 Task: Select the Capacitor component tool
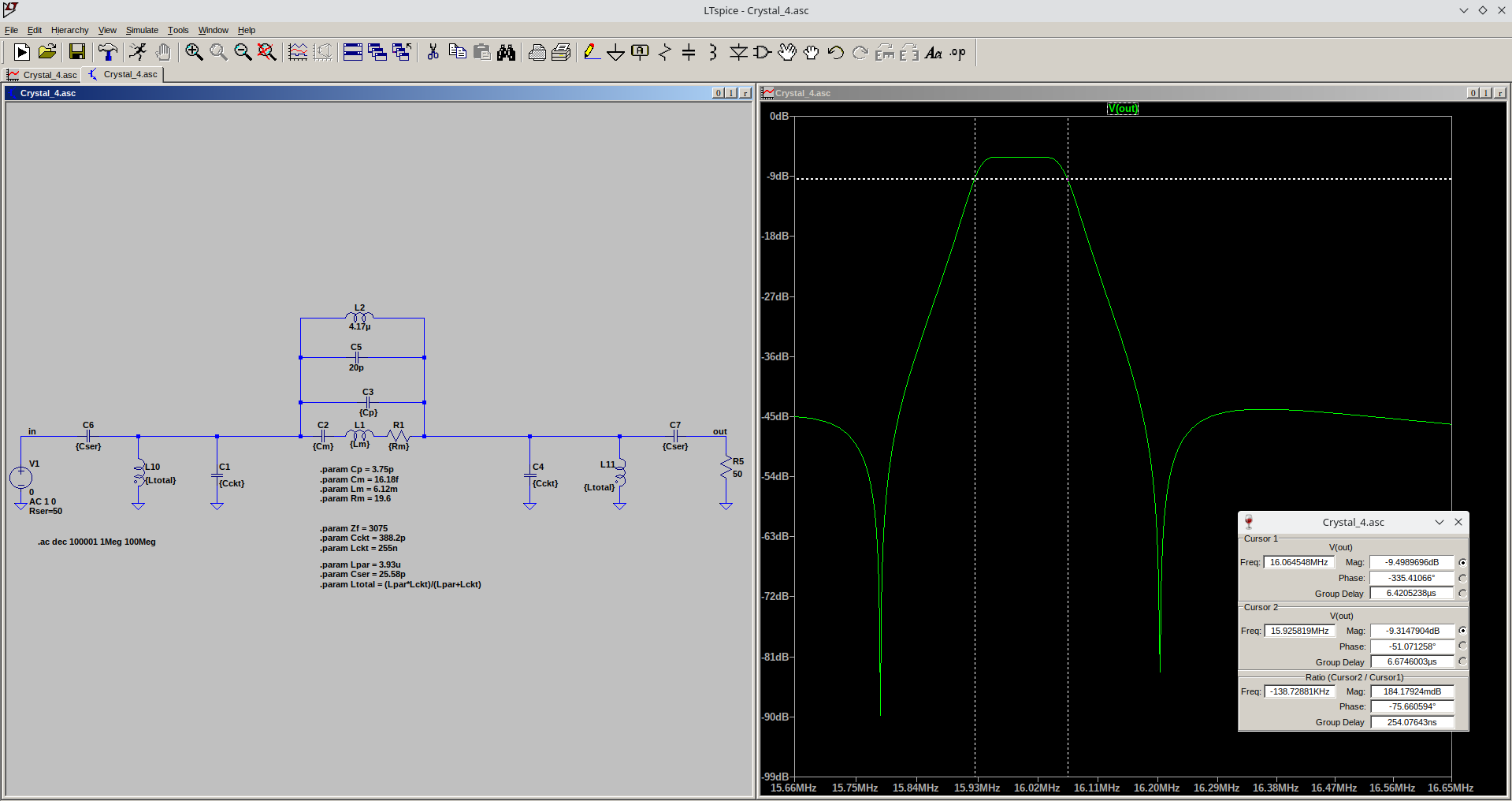(689, 53)
